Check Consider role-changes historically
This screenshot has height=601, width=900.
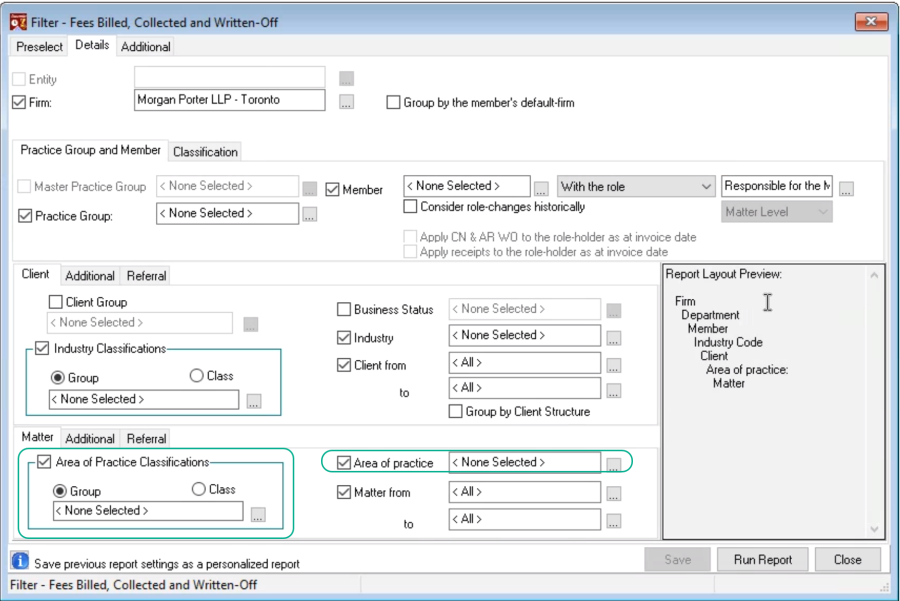[410, 207]
